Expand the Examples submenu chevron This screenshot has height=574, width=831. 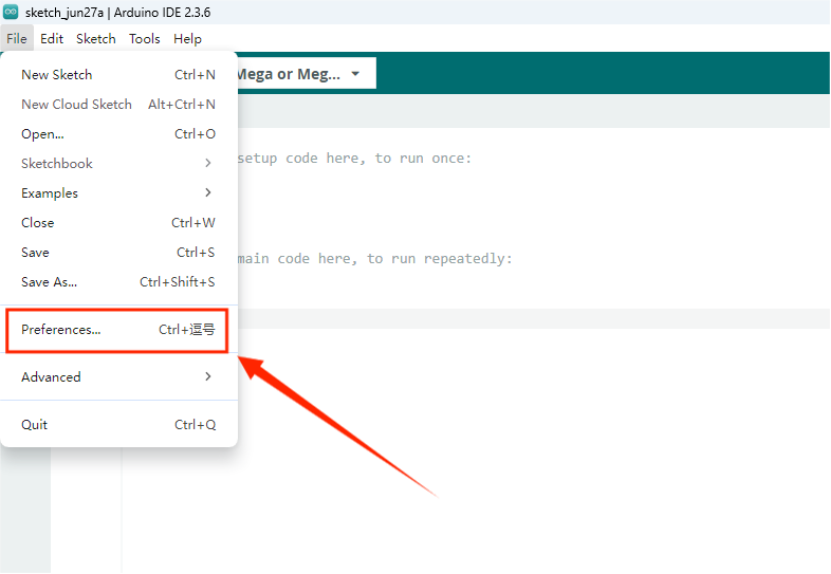pyautogui.click(x=208, y=193)
